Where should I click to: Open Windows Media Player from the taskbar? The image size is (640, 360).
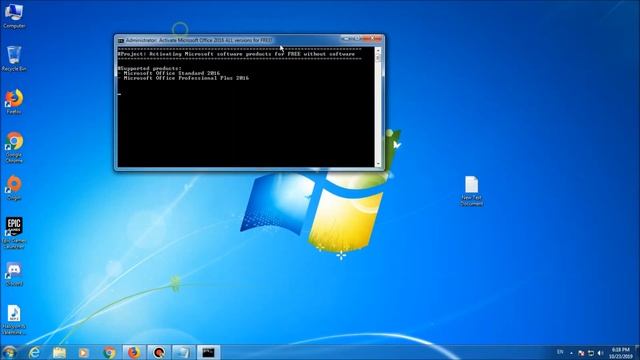tap(84, 352)
